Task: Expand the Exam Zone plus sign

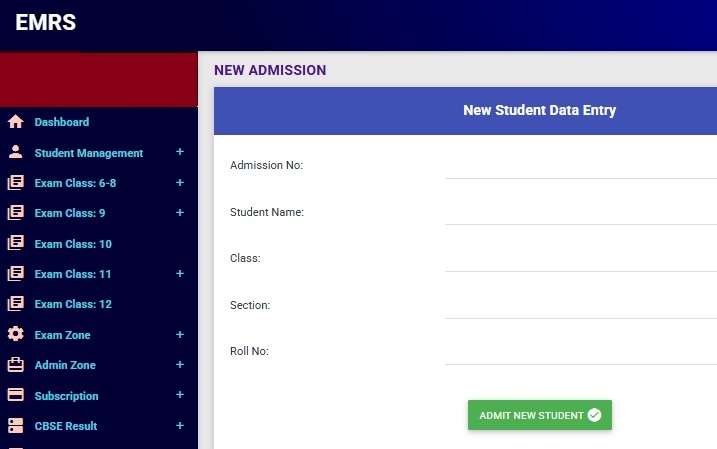Action: pos(180,334)
